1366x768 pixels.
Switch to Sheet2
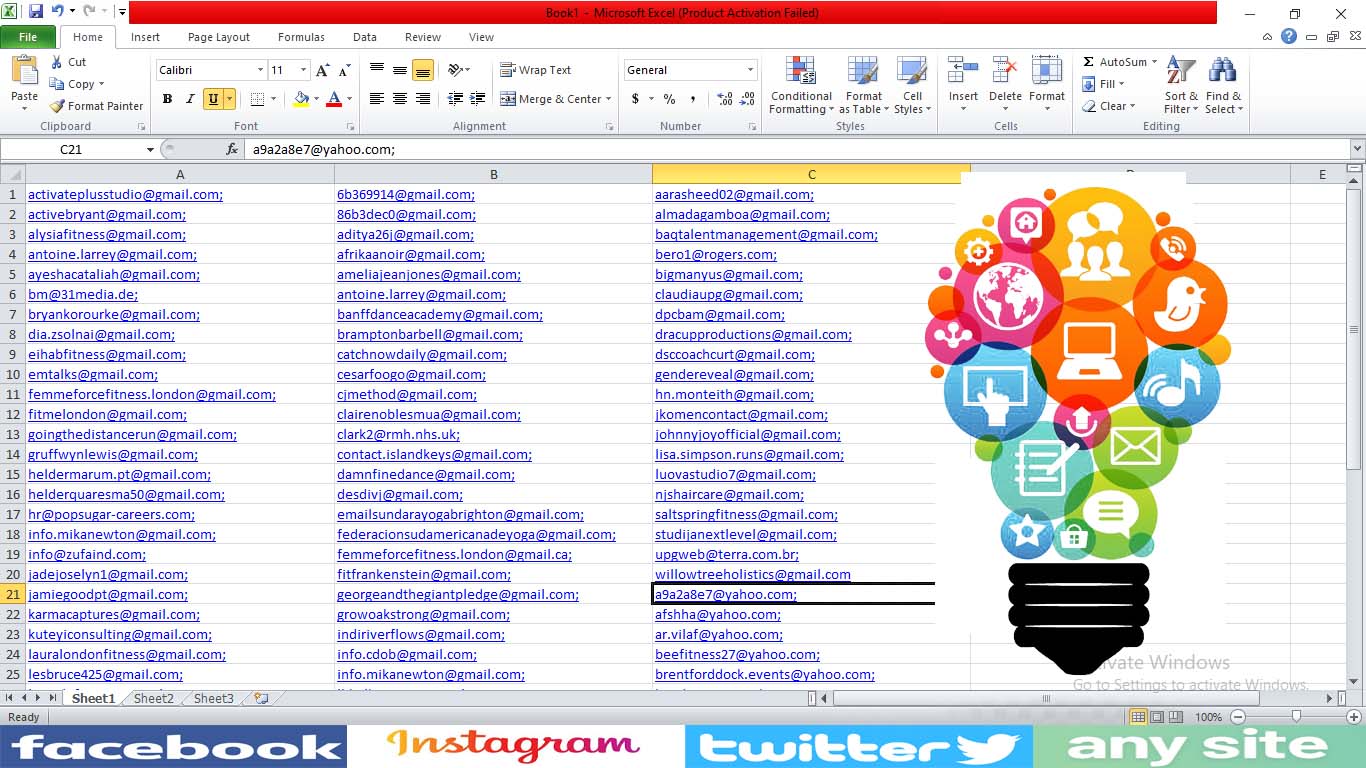click(x=152, y=698)
